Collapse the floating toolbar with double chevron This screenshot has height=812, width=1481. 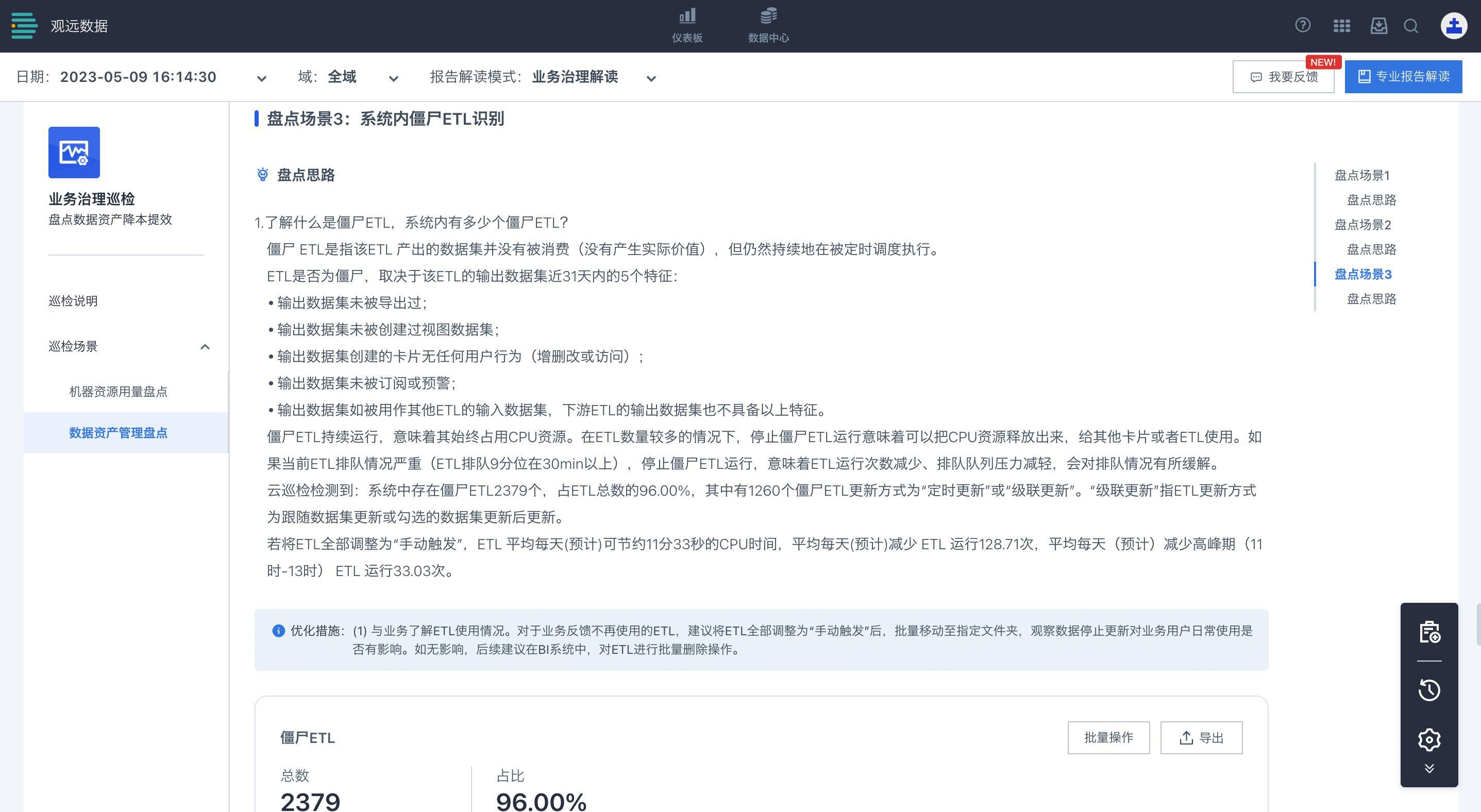pyautogui.click(x=1429, y=769)
